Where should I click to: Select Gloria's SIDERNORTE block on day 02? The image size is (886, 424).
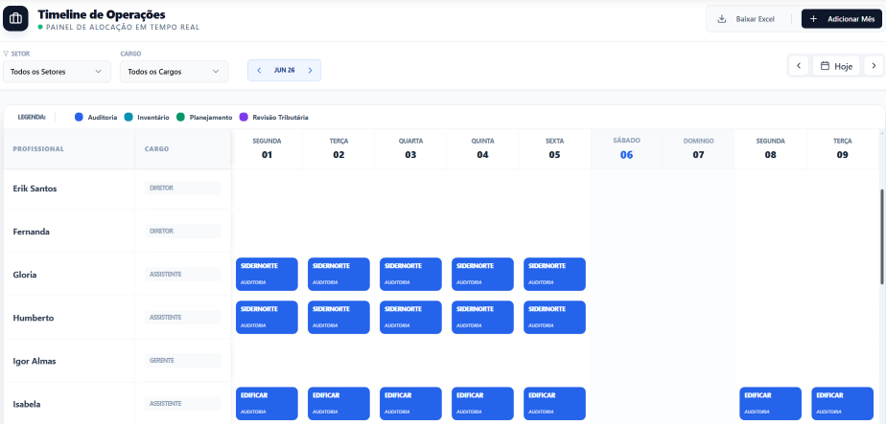(x=338, y=274)
